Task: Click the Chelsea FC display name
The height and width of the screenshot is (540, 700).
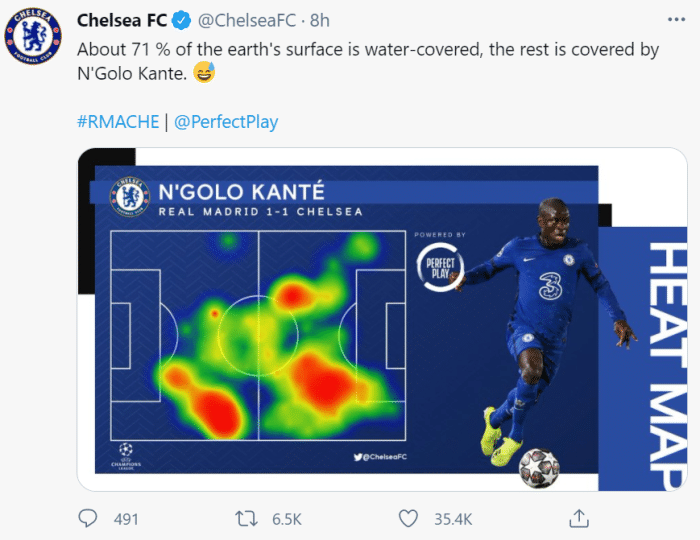Action: pos(121,20)
